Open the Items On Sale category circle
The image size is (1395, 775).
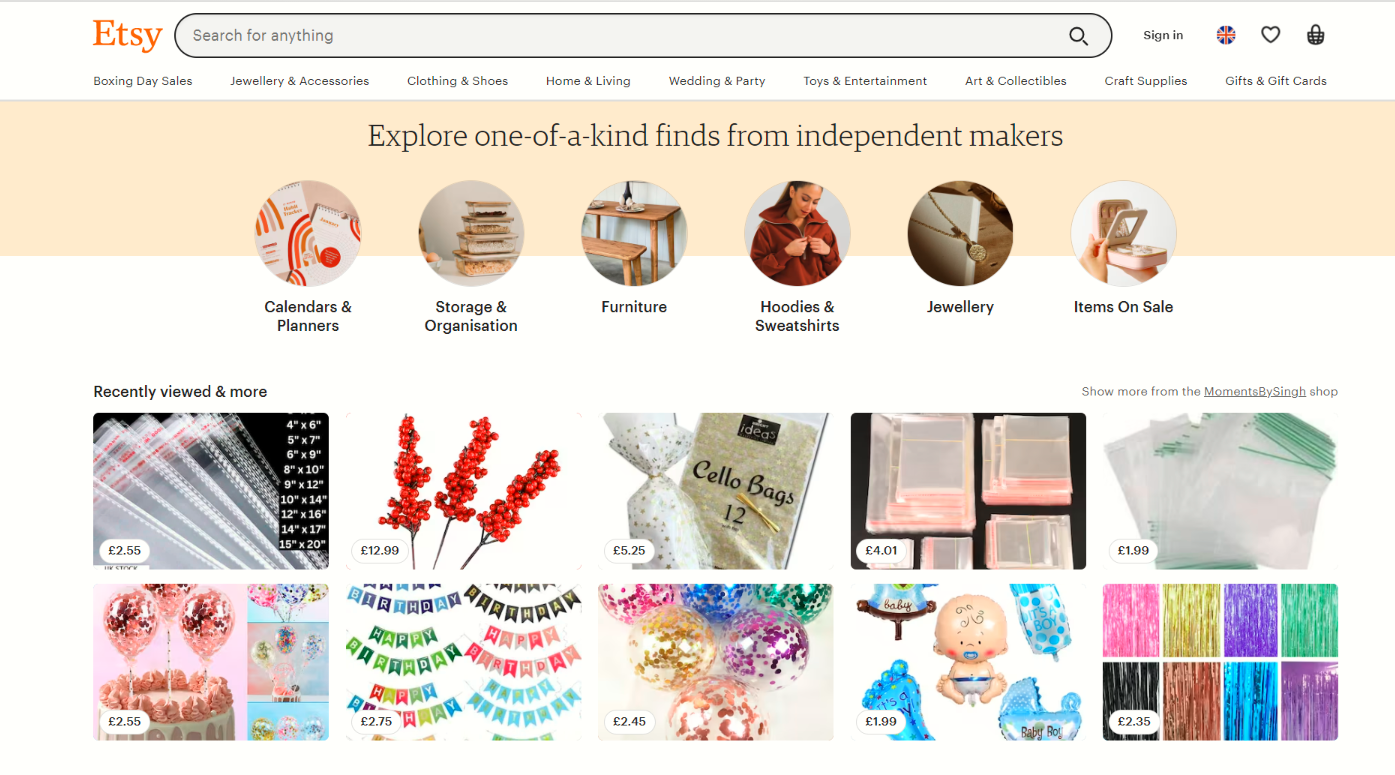(x=1123, y=233)
